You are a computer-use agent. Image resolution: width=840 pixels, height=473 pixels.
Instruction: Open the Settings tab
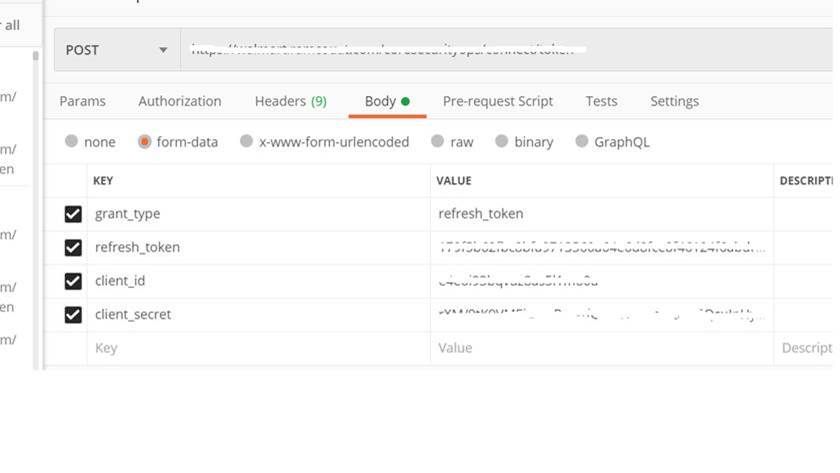674,101
